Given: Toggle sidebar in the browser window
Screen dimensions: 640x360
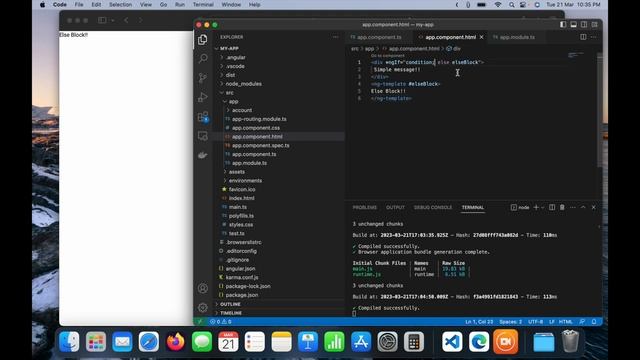Looking at the screenshot, I should tap(102, 20).
